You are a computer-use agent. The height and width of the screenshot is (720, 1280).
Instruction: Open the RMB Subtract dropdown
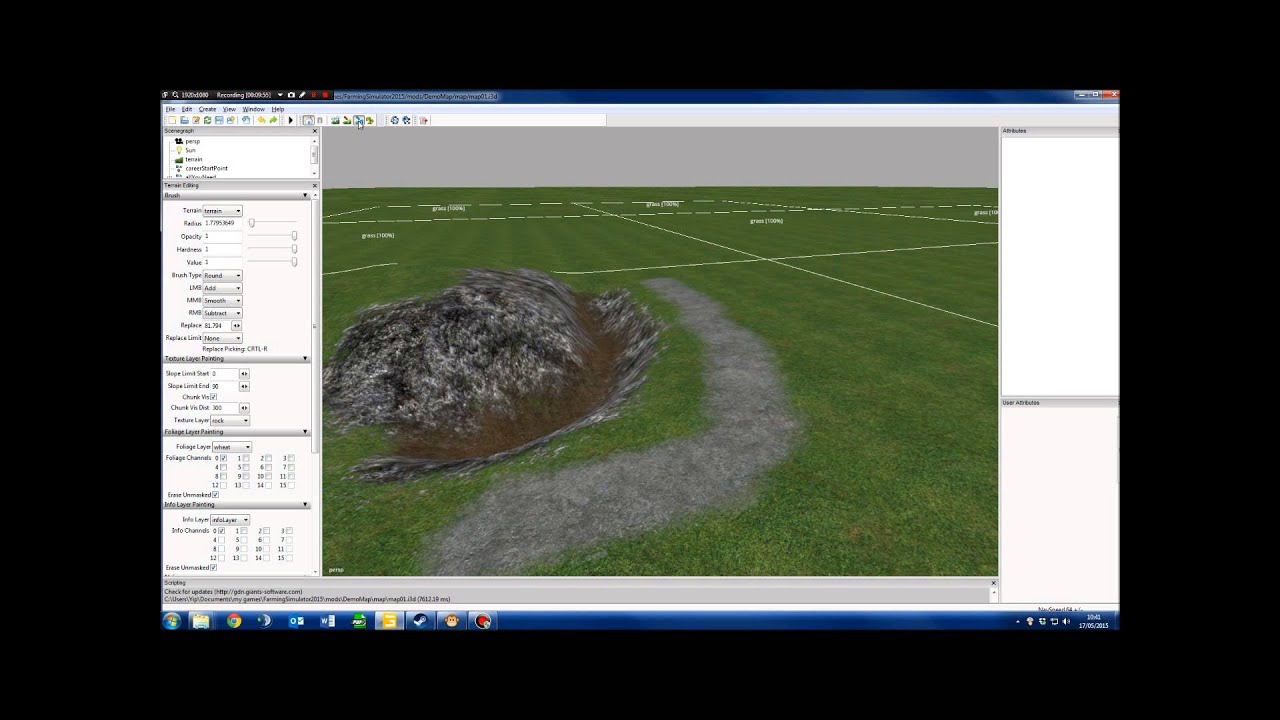tap(222, 313)
